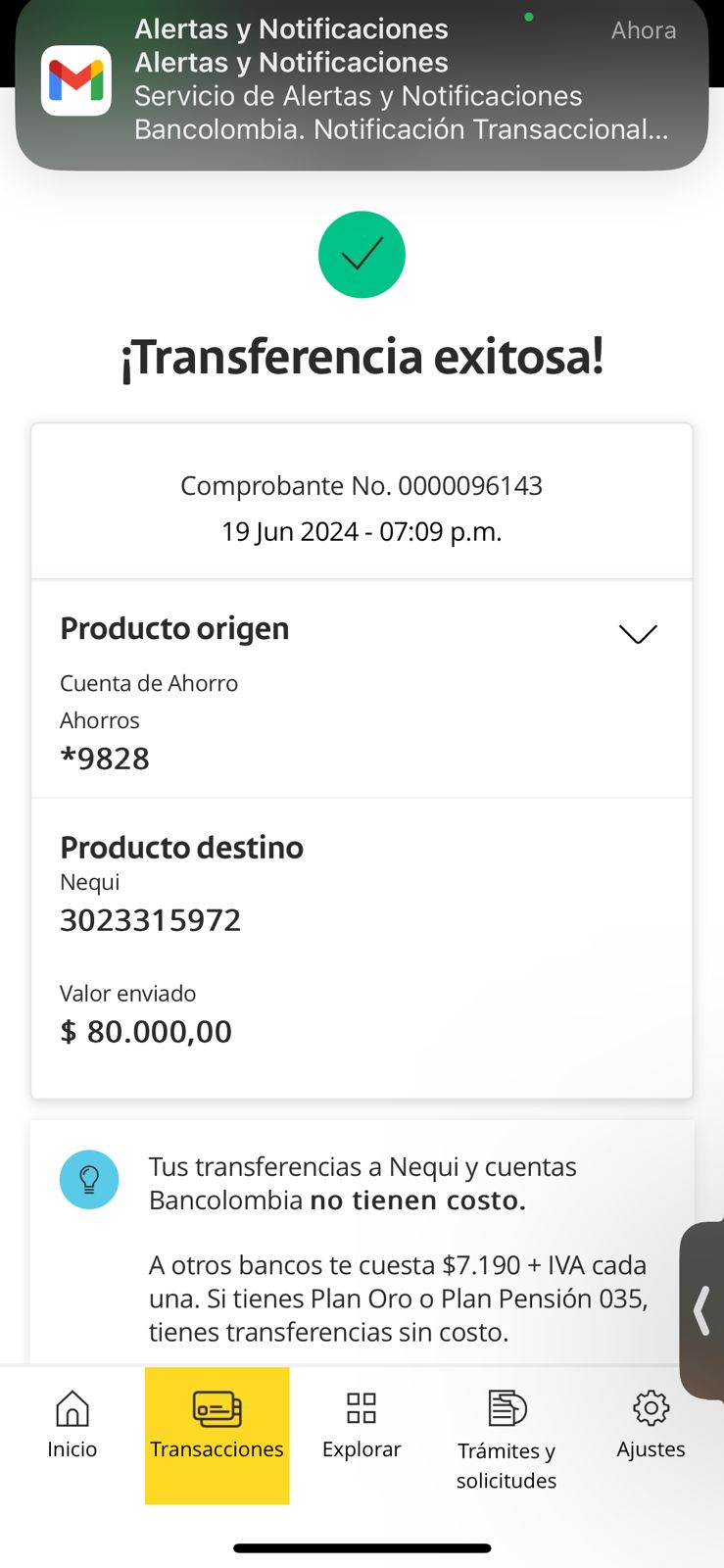
Task: Tap the iOS home indicator bar
Action: (362, 1548)
